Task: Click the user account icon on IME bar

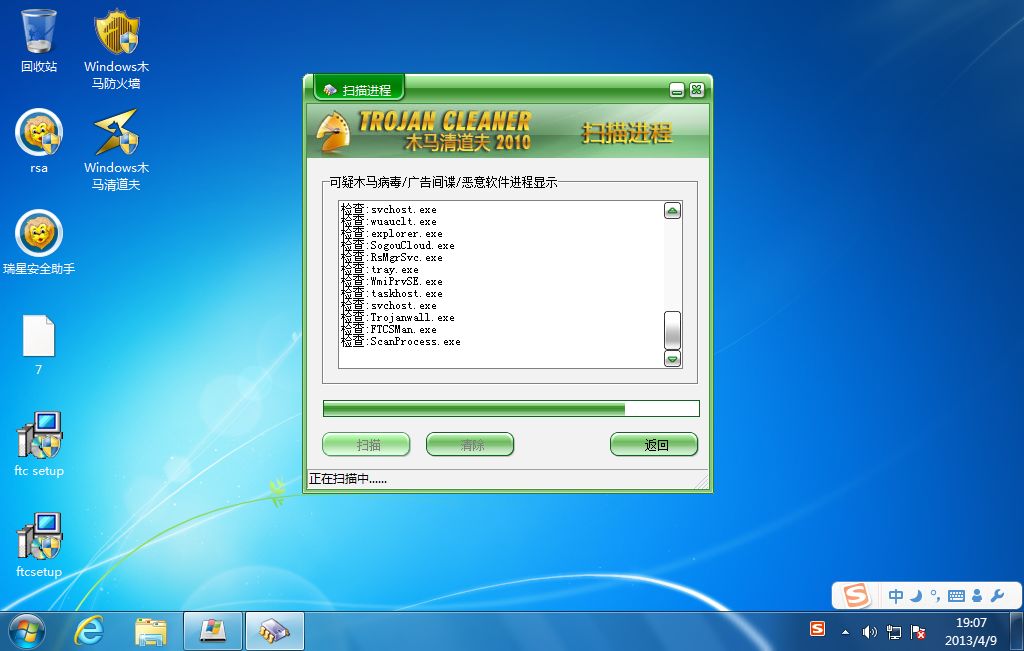Action: tap(977, 595)
